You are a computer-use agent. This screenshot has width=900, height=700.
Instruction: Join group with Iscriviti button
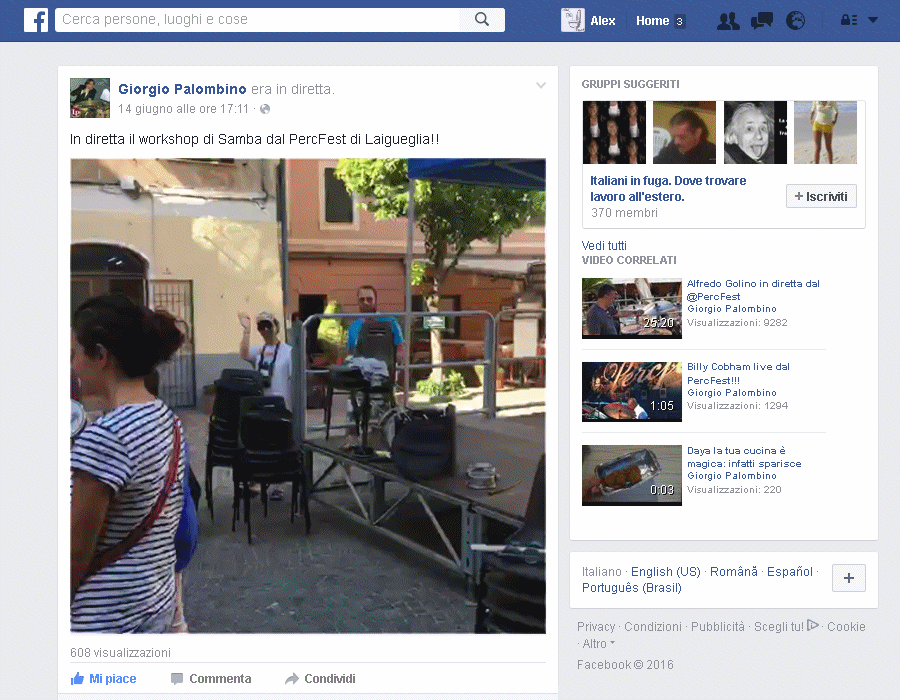(821, 196)
